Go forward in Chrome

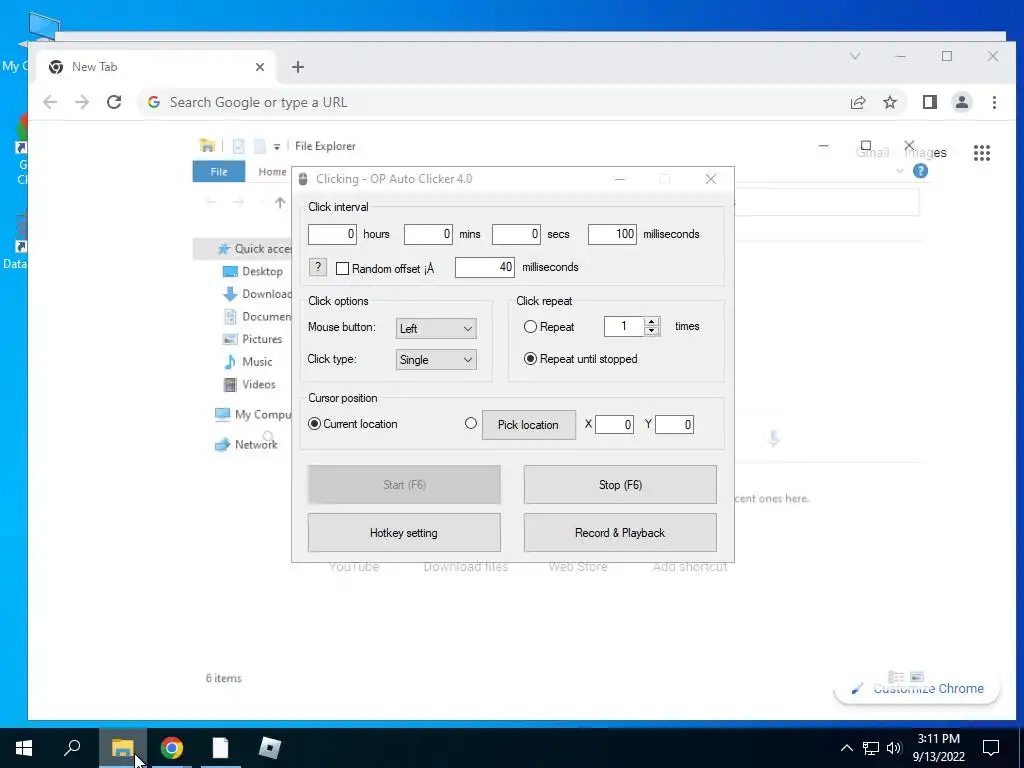82,102
